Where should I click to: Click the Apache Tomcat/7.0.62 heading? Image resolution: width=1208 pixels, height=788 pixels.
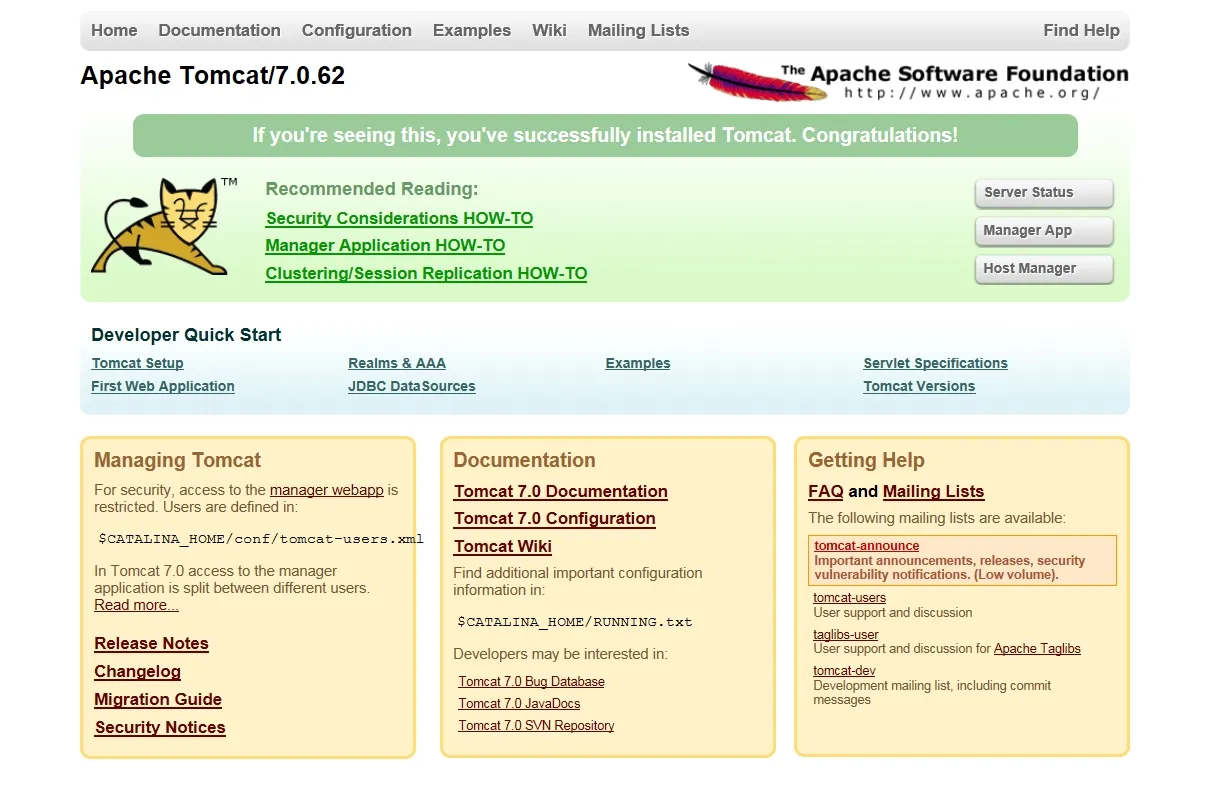tap(213, 76)
